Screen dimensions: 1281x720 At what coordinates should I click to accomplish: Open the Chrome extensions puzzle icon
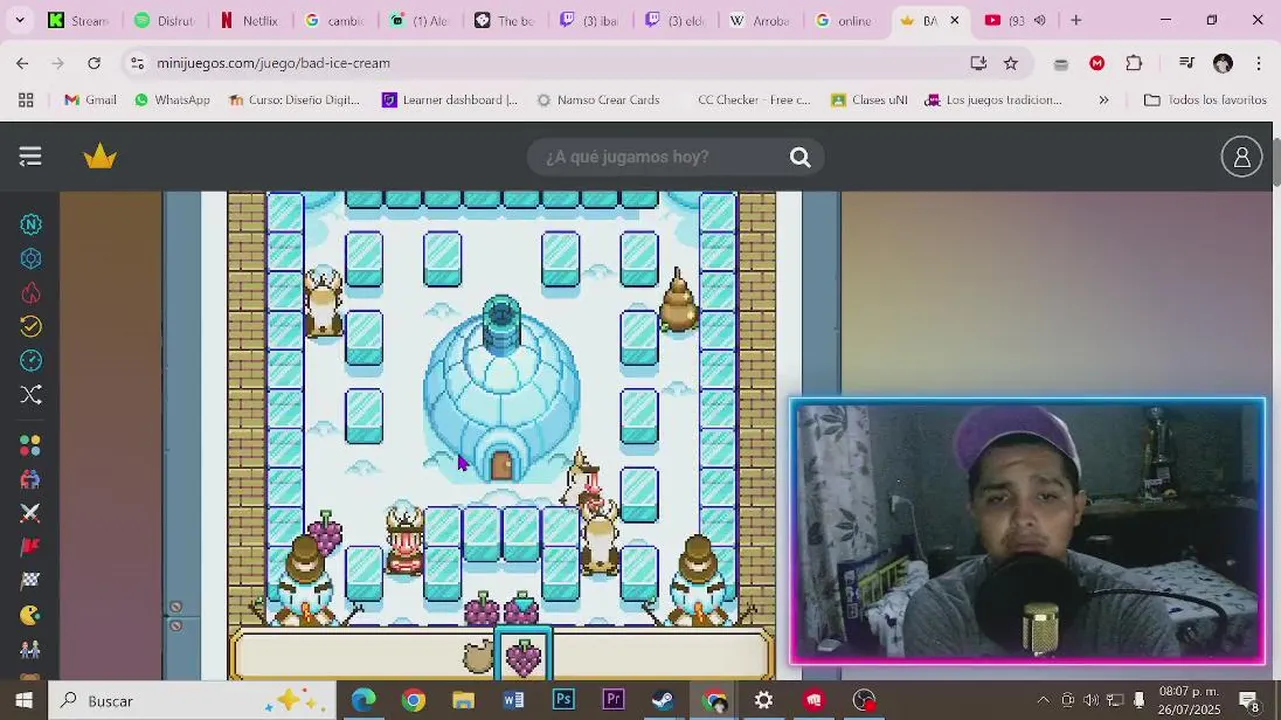(x=1134, y=63)
